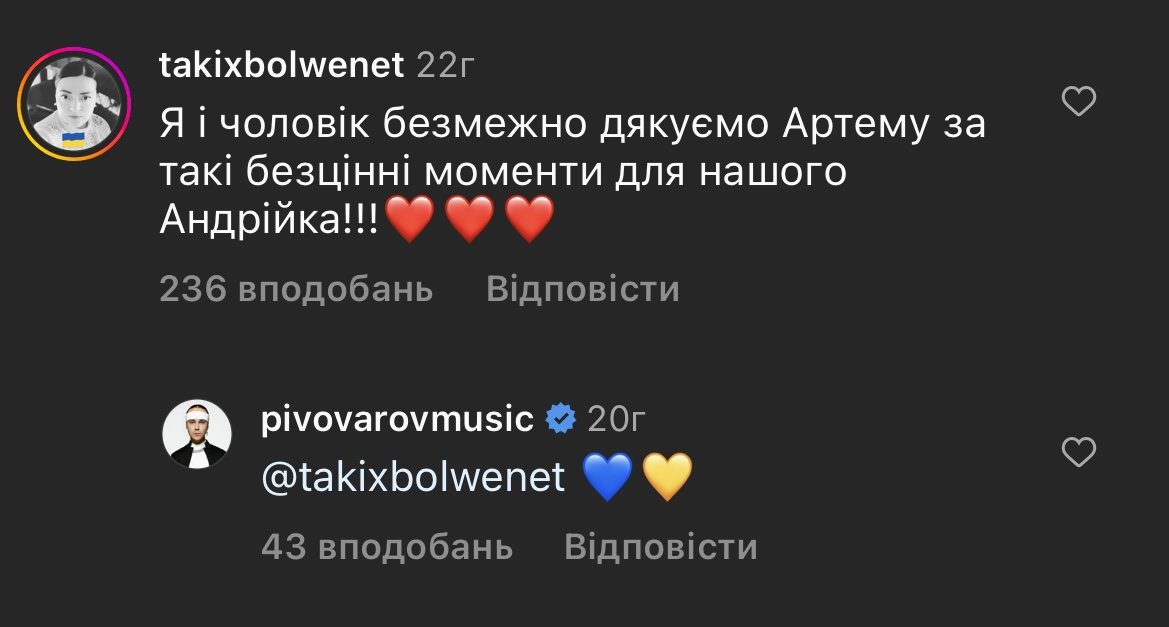The width and height of the screenshot is (1169, 627).
Task: Follow the @takixbolwenet mention in the reply
Action: (x=413, y=477)
